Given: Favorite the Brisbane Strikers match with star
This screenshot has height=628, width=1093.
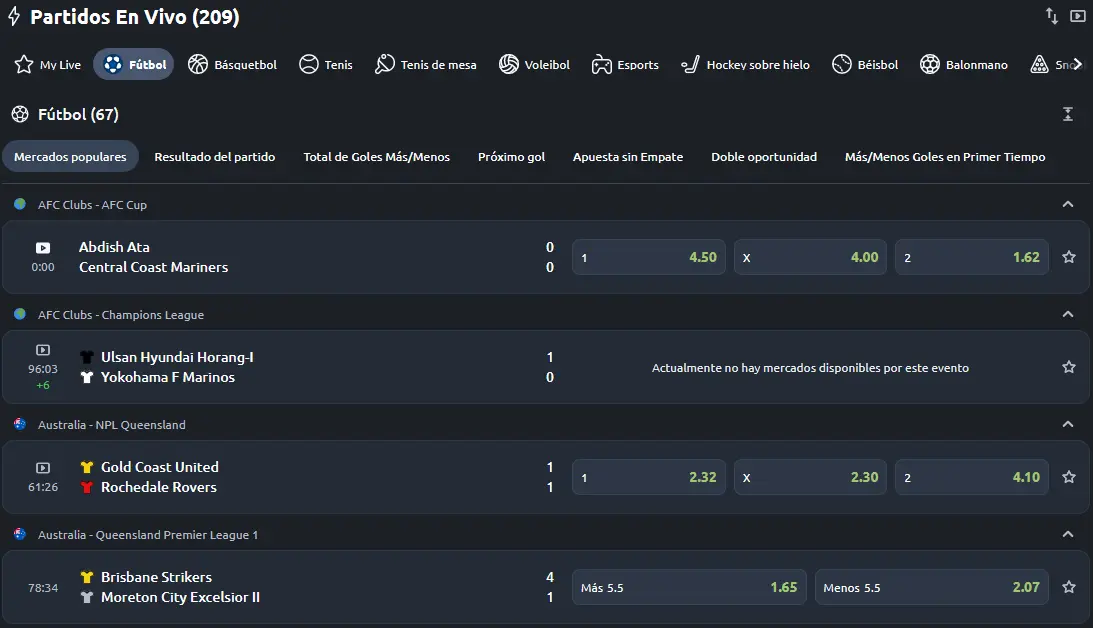Looking at the screenshot, I should coord(1069,588).
